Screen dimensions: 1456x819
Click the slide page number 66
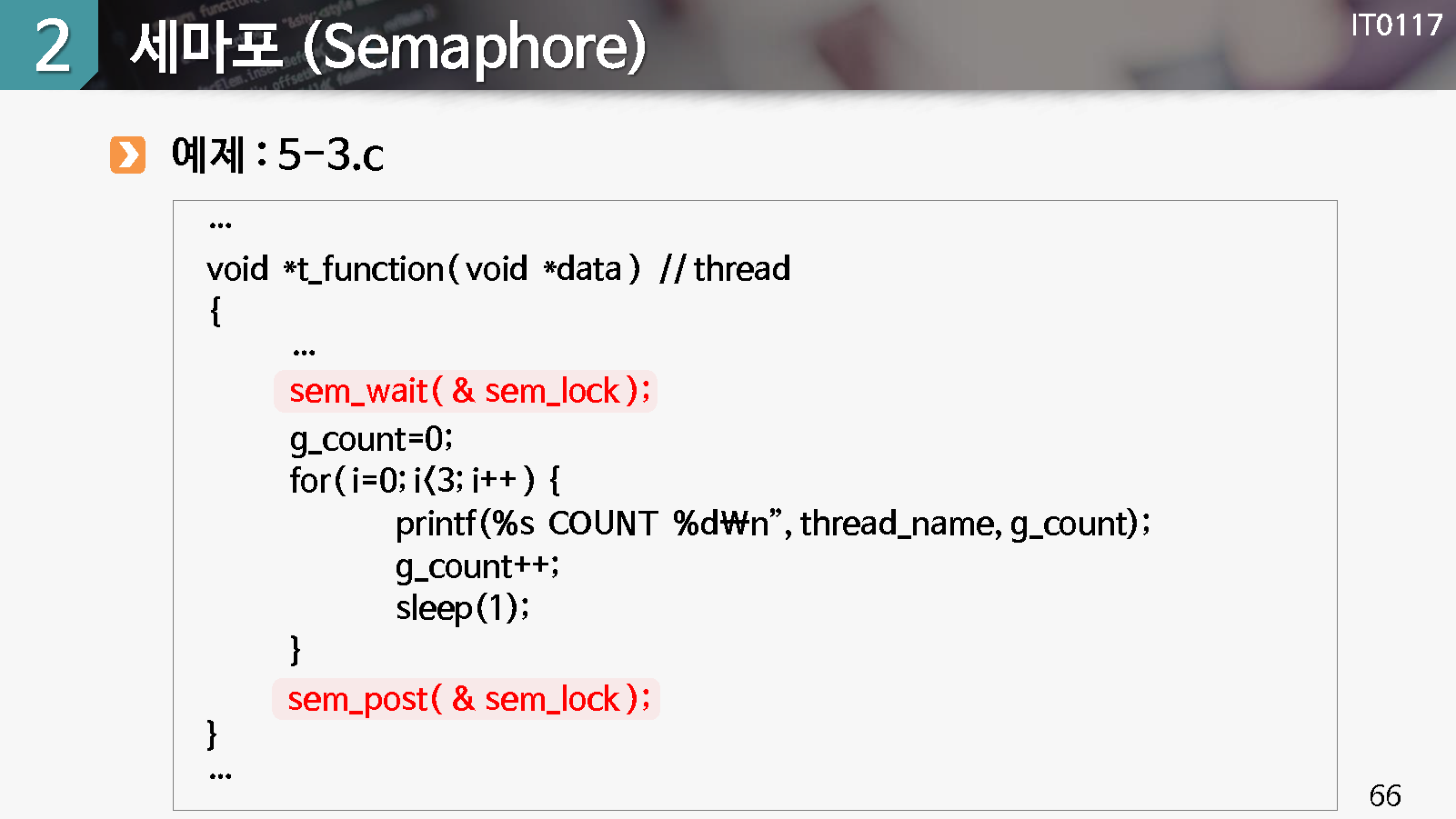pos(1384,795)
